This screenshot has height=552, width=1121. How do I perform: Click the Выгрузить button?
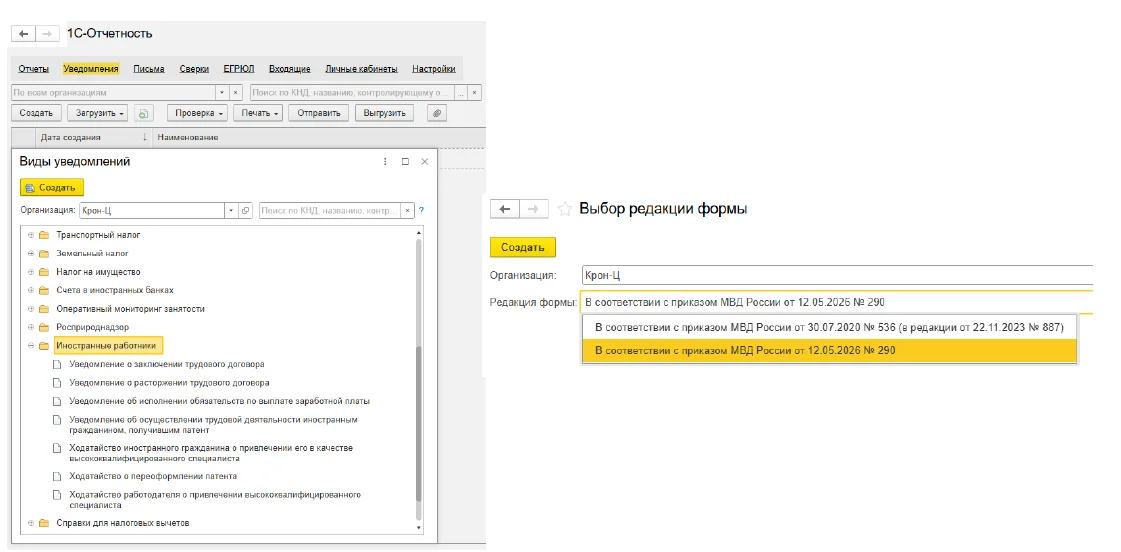(385, 113)
